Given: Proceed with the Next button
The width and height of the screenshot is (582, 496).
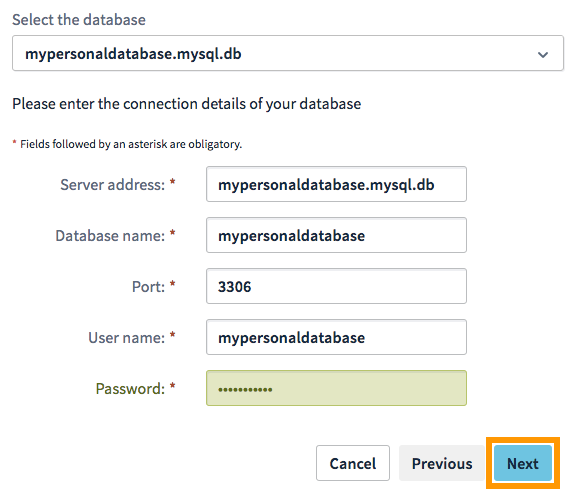Looking at the screenshot, I should [x=523, y=463].
